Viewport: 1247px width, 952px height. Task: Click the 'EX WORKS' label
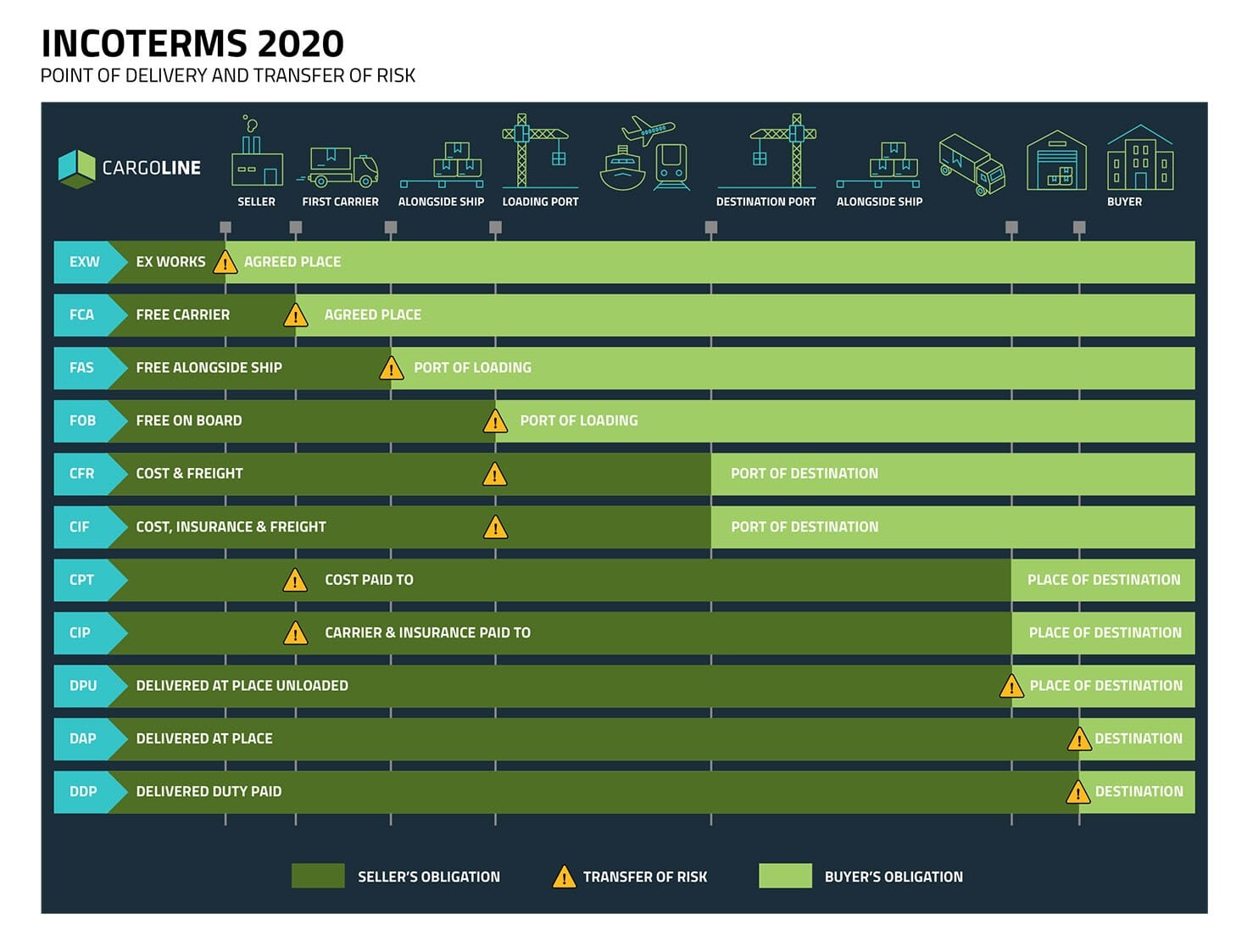[x=170, y=262]
